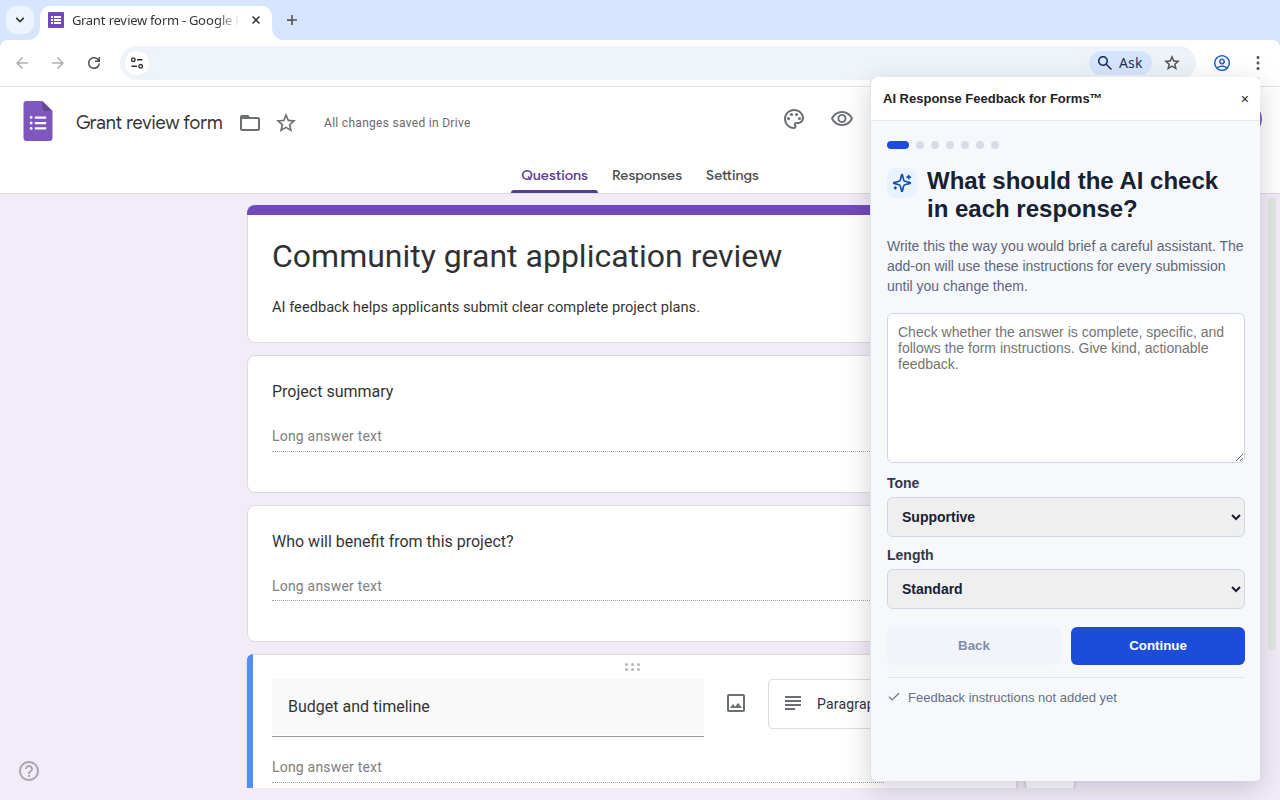Close the AI Response Feedback panel

pyautogui.click(x=1245, y=99)
